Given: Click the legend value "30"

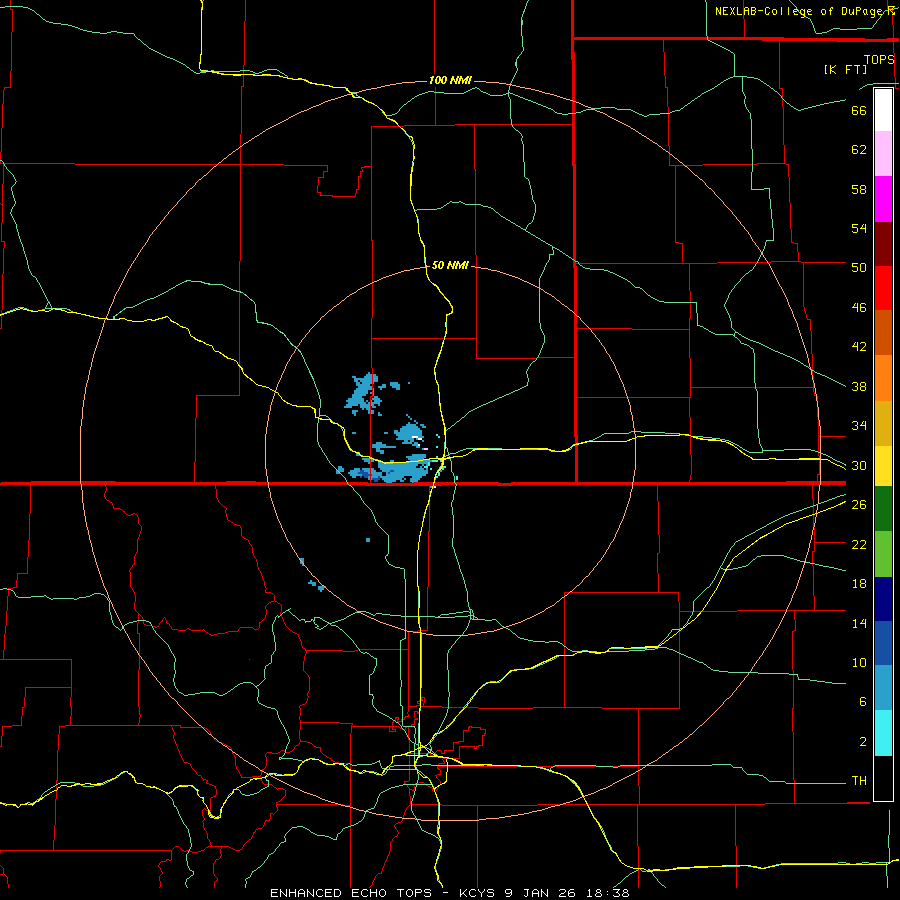Looking at the screenshot, I should point(859,465).
